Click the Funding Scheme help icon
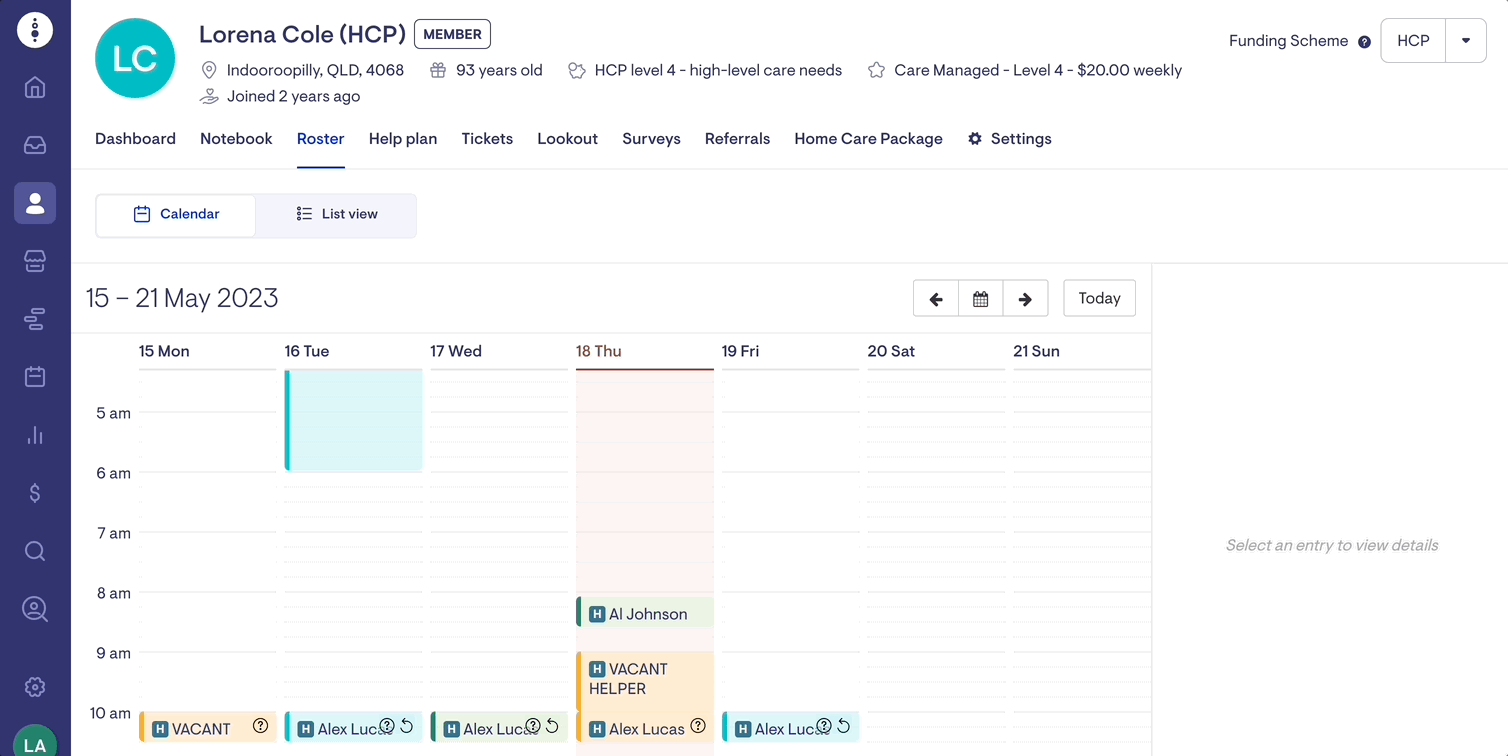This screenshot has width=1508, height=756. click(x=1364, y=42)
